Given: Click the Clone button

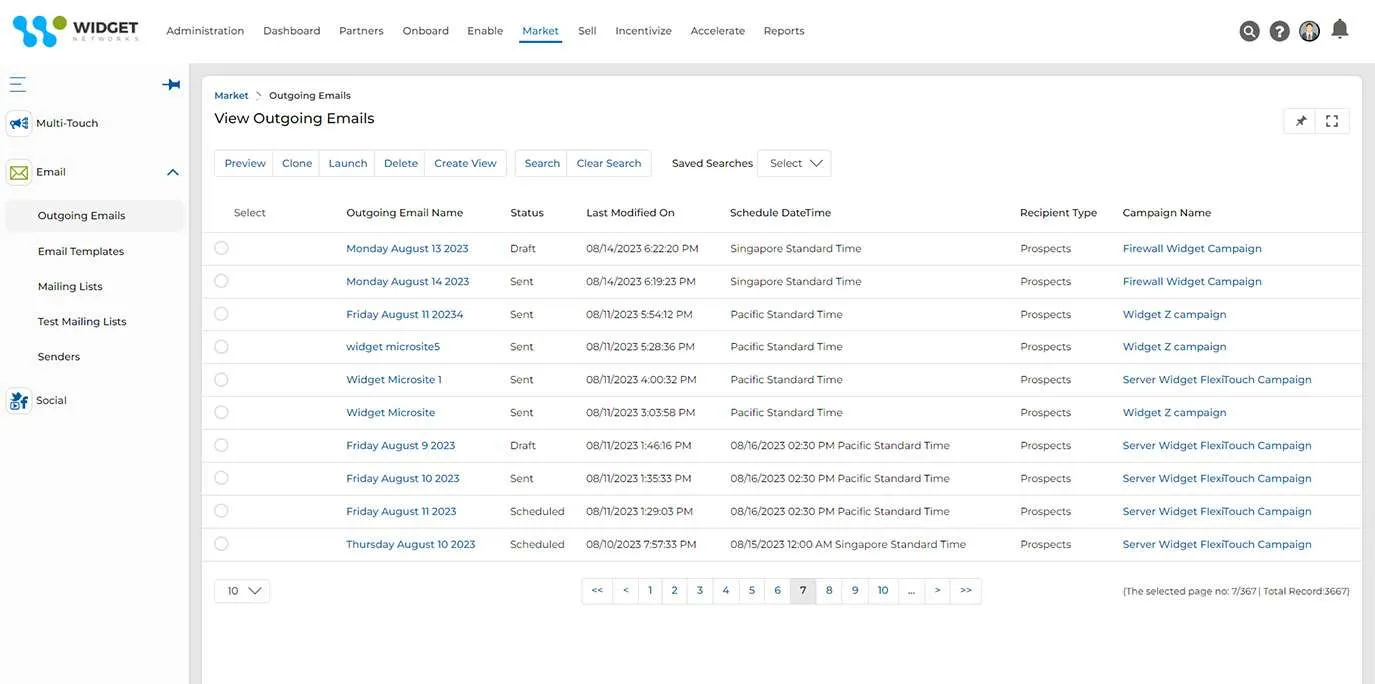Looking at the screenshot, I should coord(296,163).
